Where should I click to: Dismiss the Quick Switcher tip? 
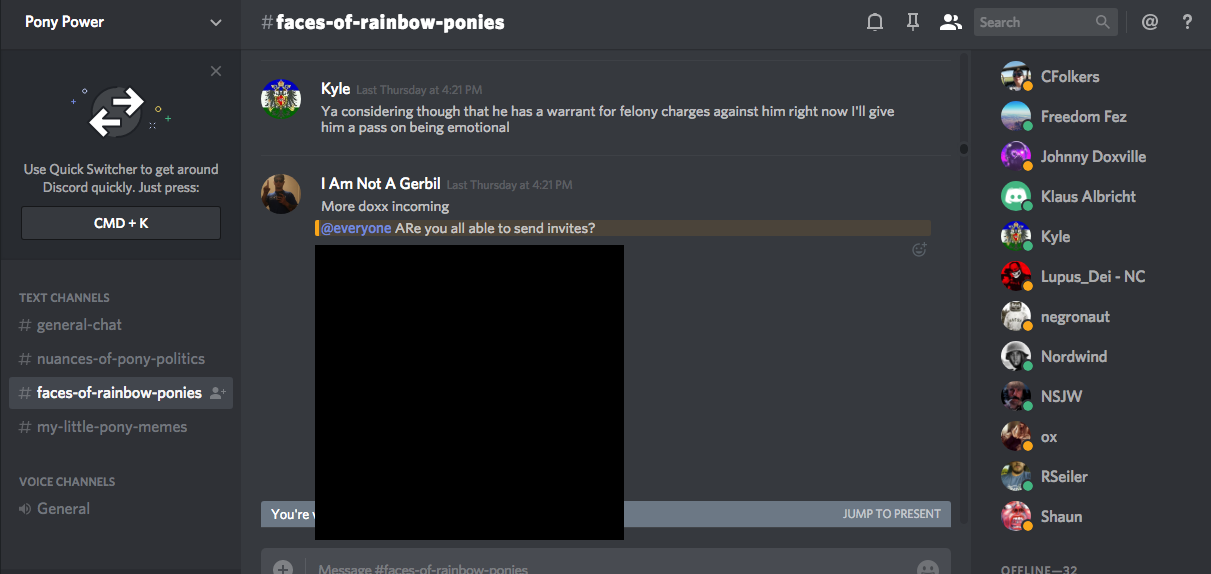216,71
